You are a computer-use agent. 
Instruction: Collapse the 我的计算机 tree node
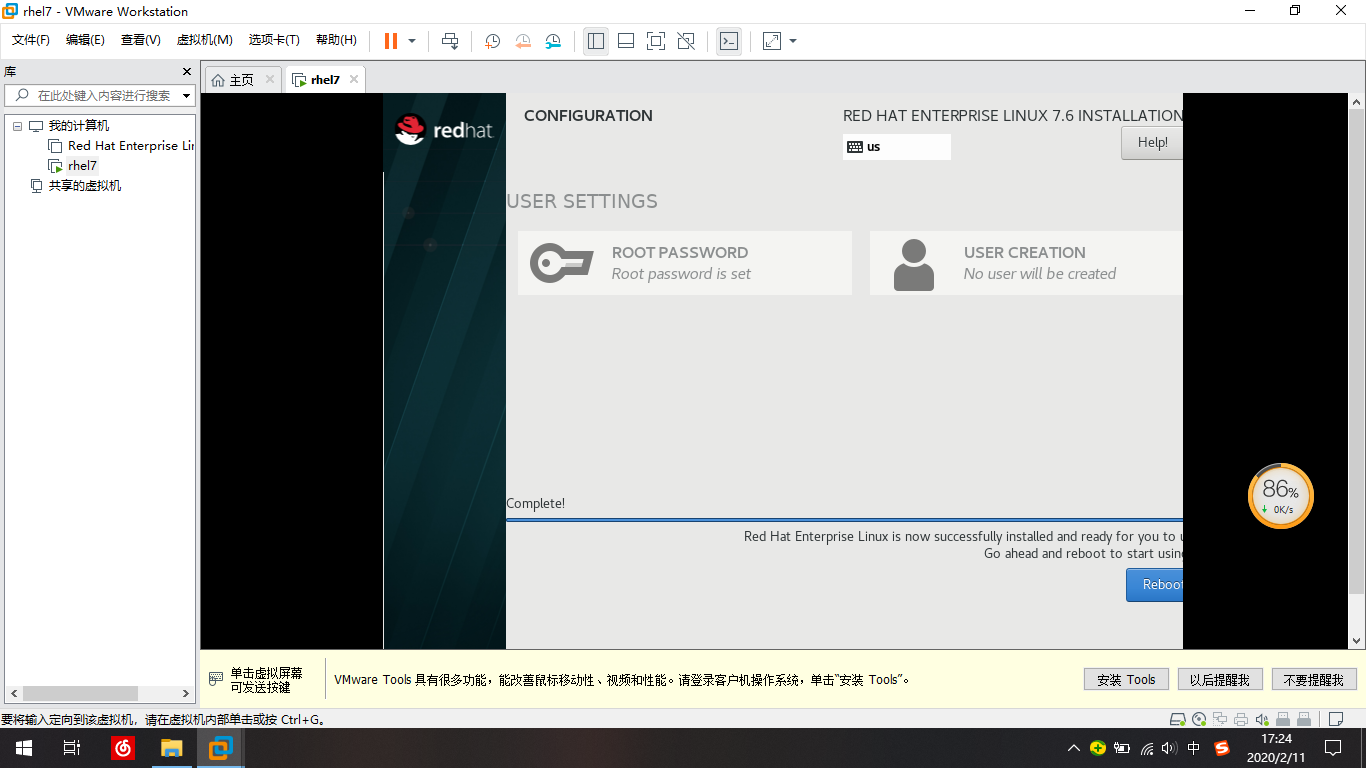click(x=17, y=126)
